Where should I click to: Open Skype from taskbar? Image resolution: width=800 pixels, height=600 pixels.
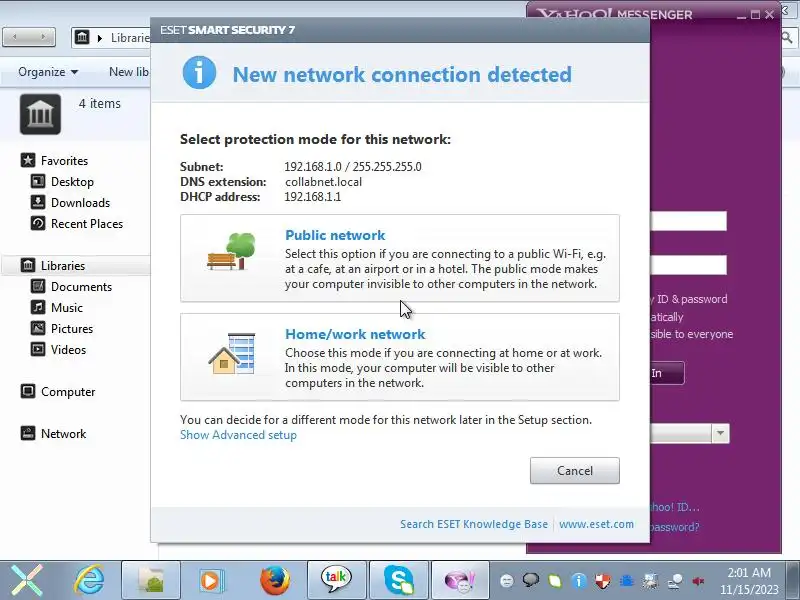398,580
